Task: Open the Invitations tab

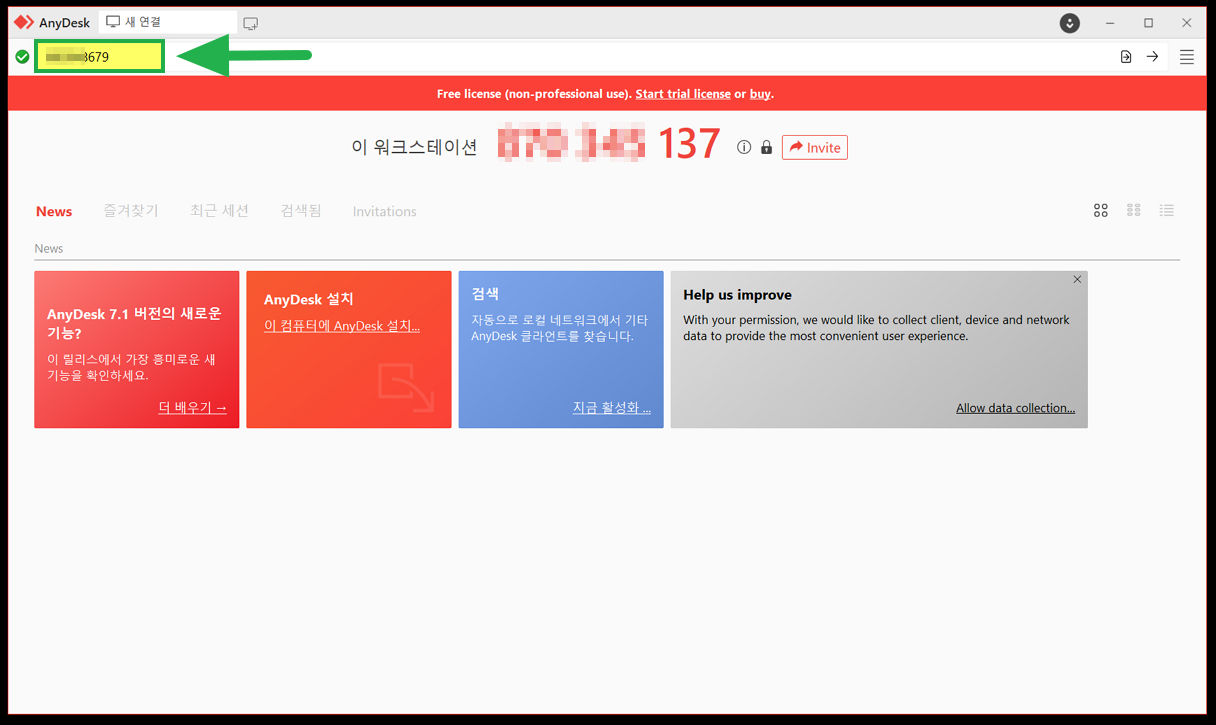Action: click(385, 211)
